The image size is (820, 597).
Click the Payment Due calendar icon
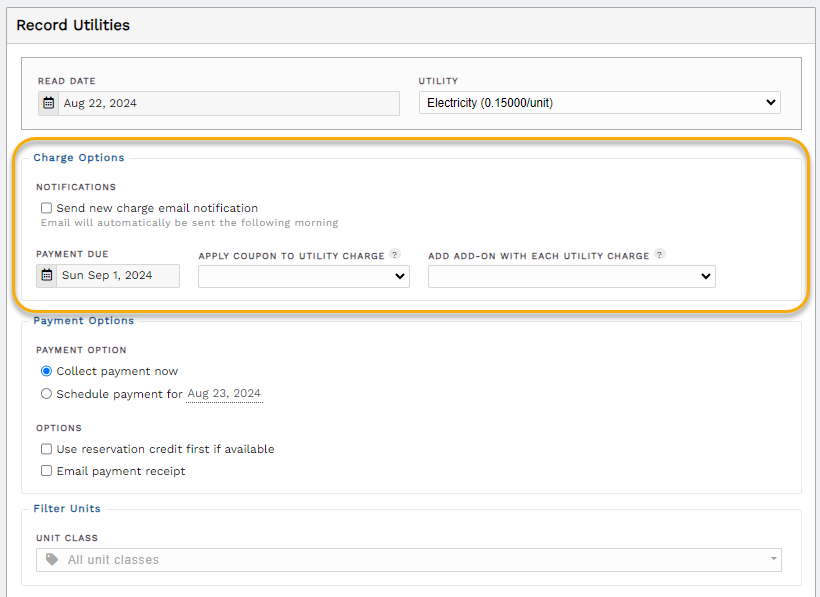point(47,275)
